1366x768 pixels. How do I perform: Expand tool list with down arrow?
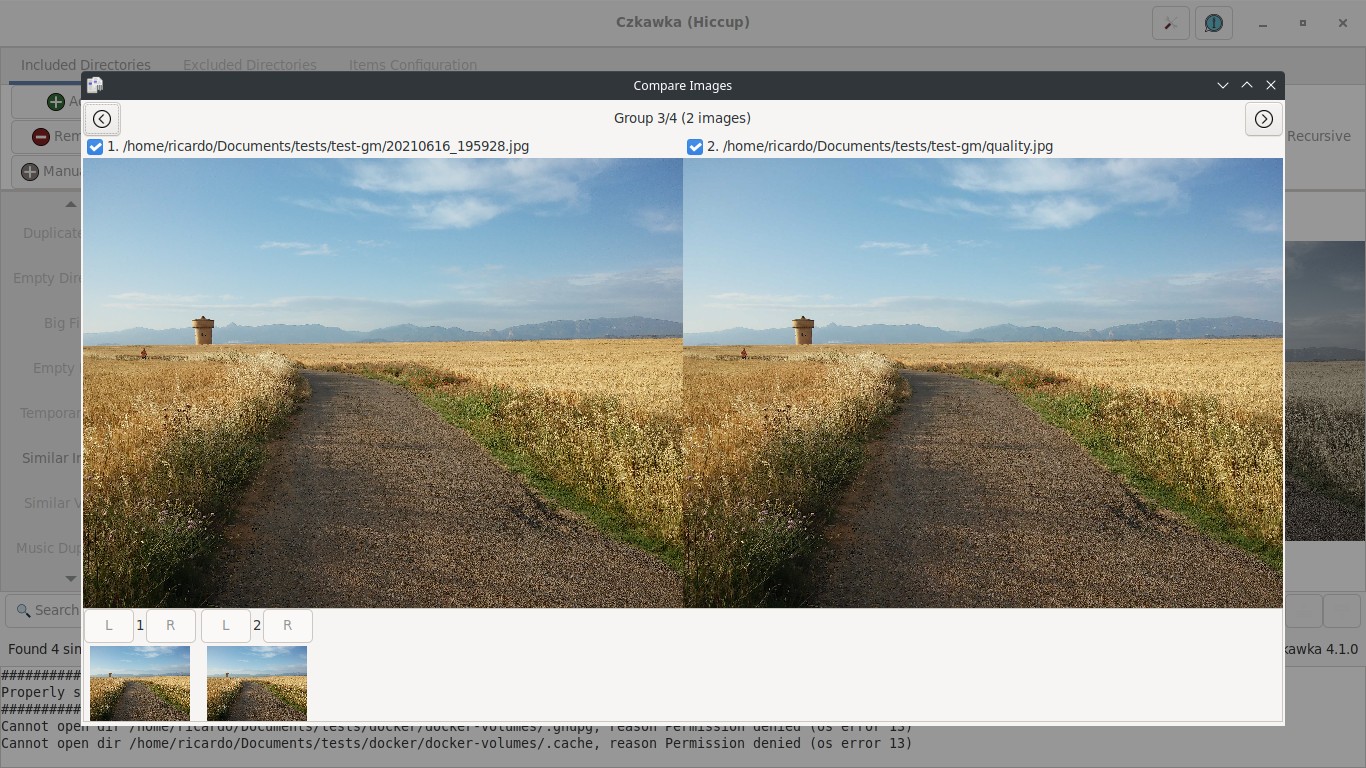70,578
